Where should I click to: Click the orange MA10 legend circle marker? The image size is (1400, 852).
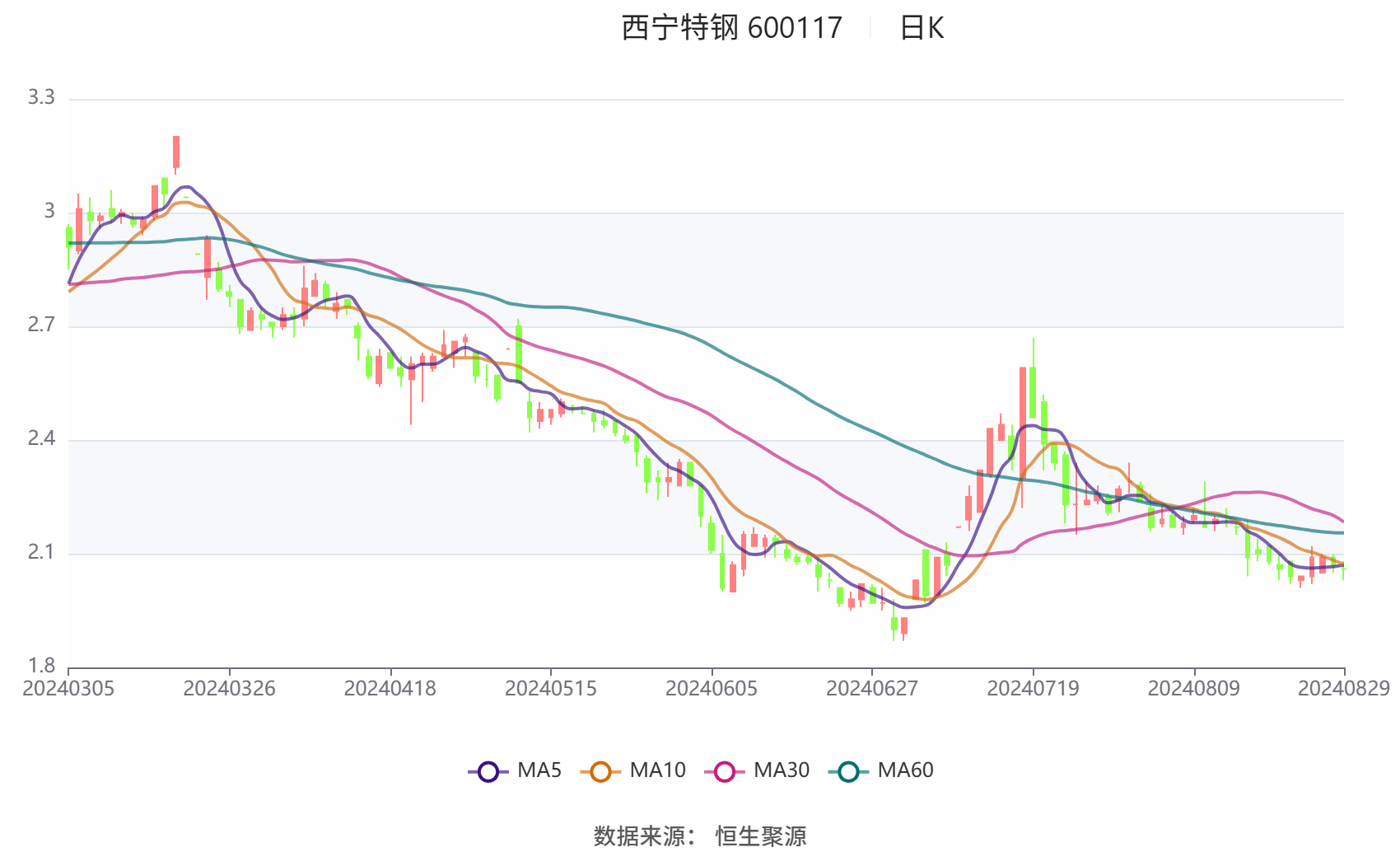pyautogui.click(x=600, y=772)
